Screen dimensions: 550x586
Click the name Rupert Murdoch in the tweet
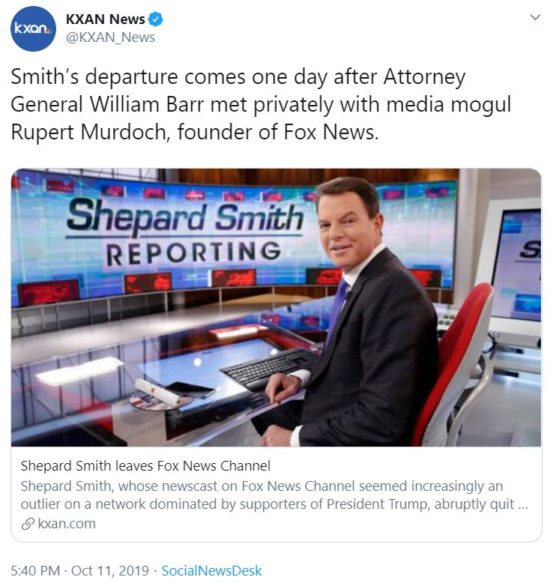click(x=88, y=132)
